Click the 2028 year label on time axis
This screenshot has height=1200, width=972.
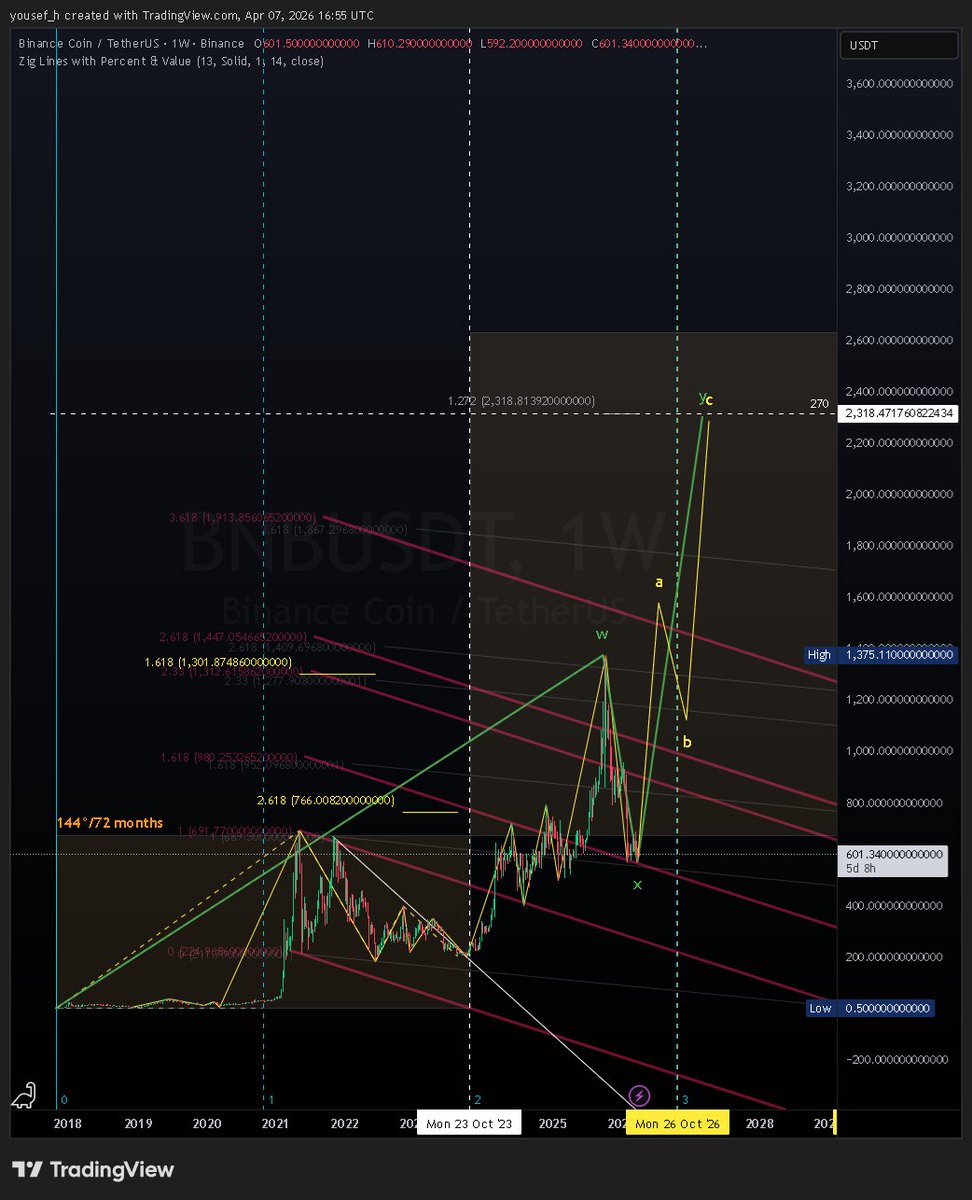pyautogui.click(x=760, y=1124)
